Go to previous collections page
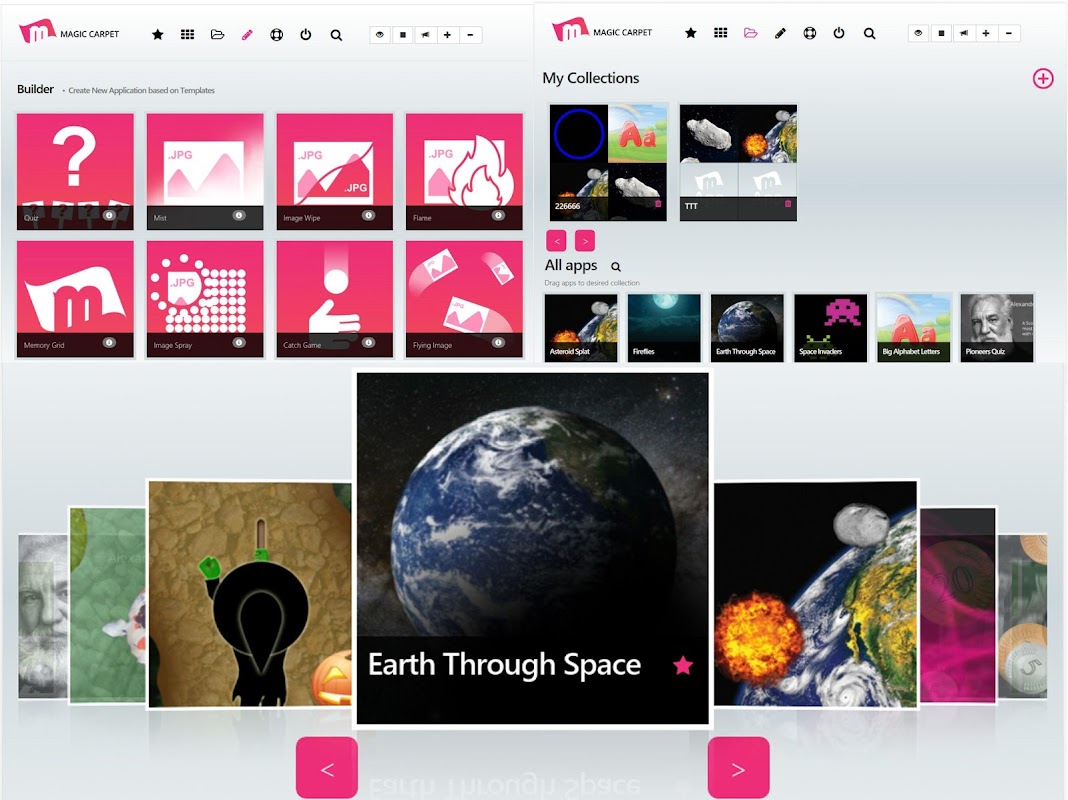This screenshot has height=800, width=1068. pos(556,240)
